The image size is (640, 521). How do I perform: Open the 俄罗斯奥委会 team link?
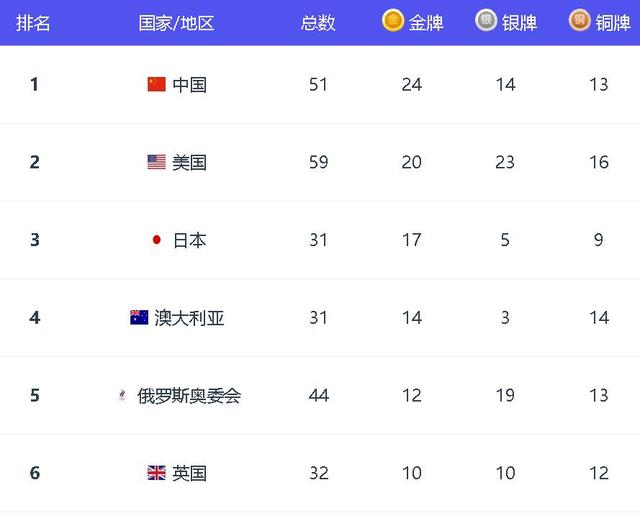click(x=189, y=395)
